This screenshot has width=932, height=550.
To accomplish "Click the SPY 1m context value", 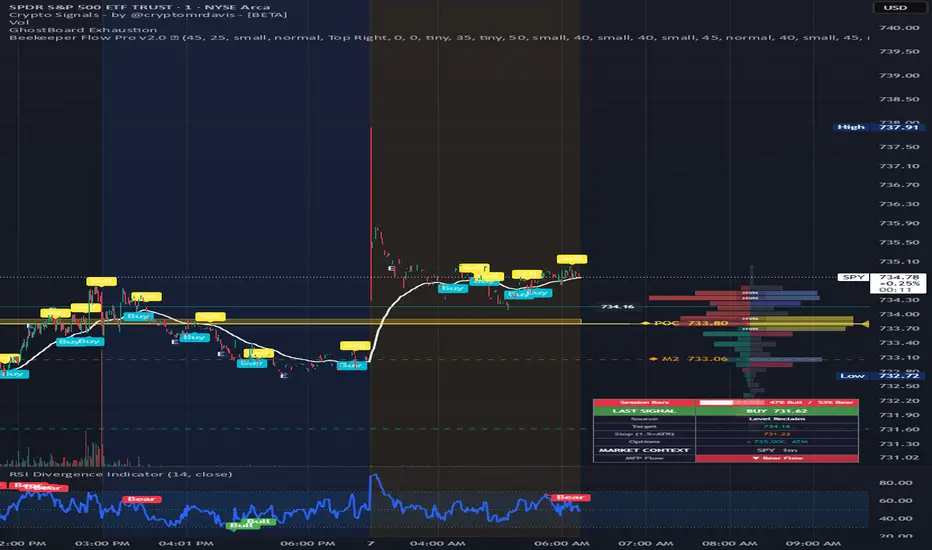I will coord(777,450).
